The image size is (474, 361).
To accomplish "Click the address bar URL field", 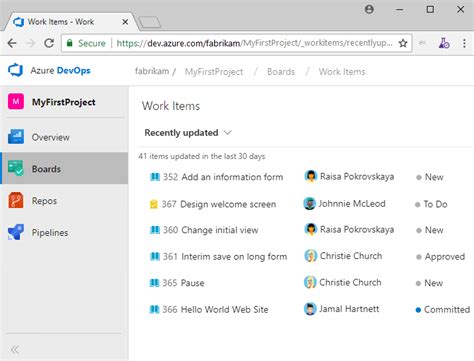I will click(x=237, y=43).
